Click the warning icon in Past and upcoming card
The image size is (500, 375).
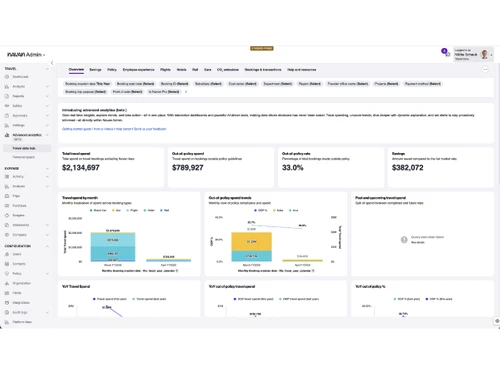[404, 240]
